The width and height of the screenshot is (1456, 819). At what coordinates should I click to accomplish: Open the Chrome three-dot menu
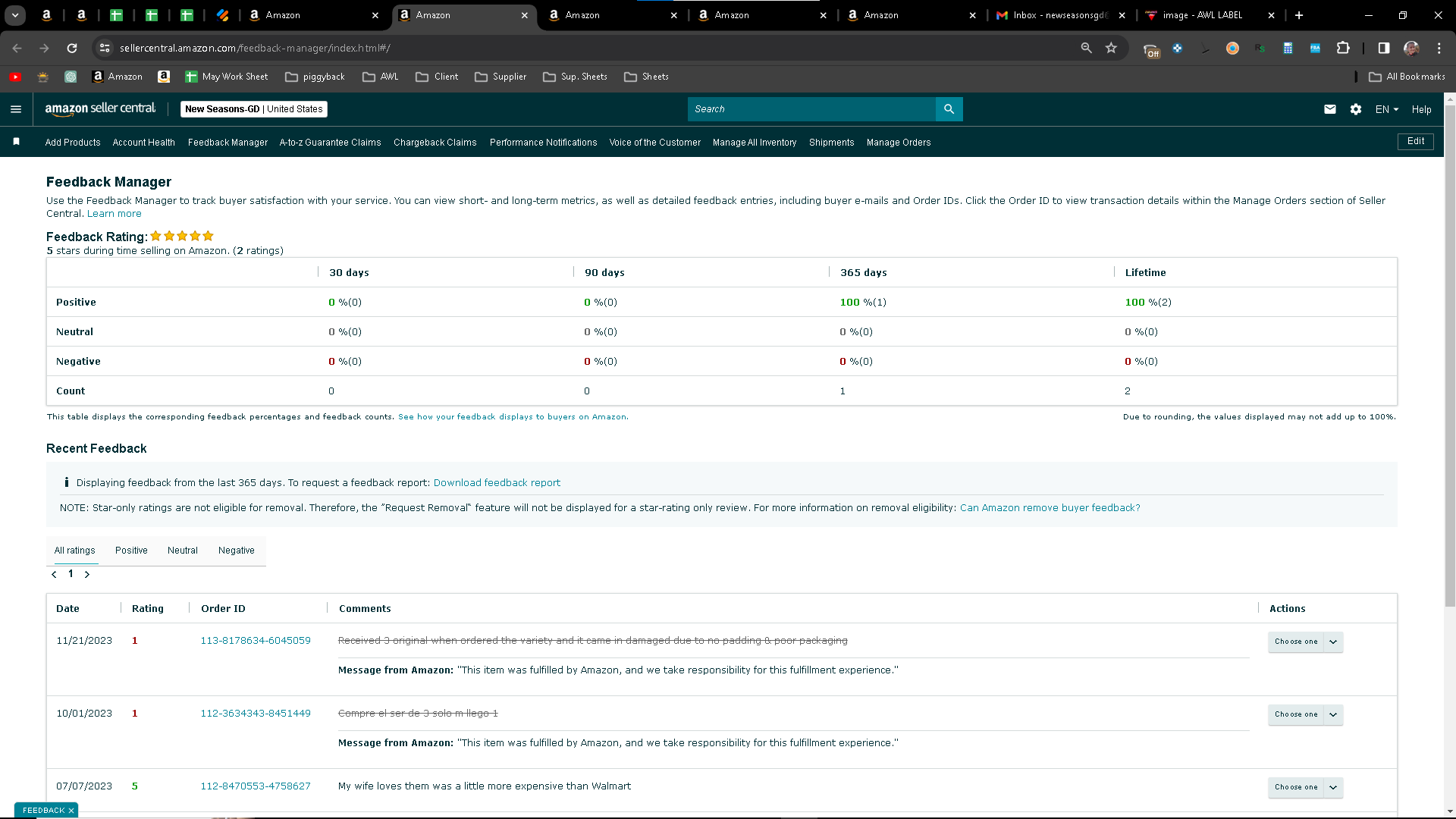click(x=1439, y=48)
